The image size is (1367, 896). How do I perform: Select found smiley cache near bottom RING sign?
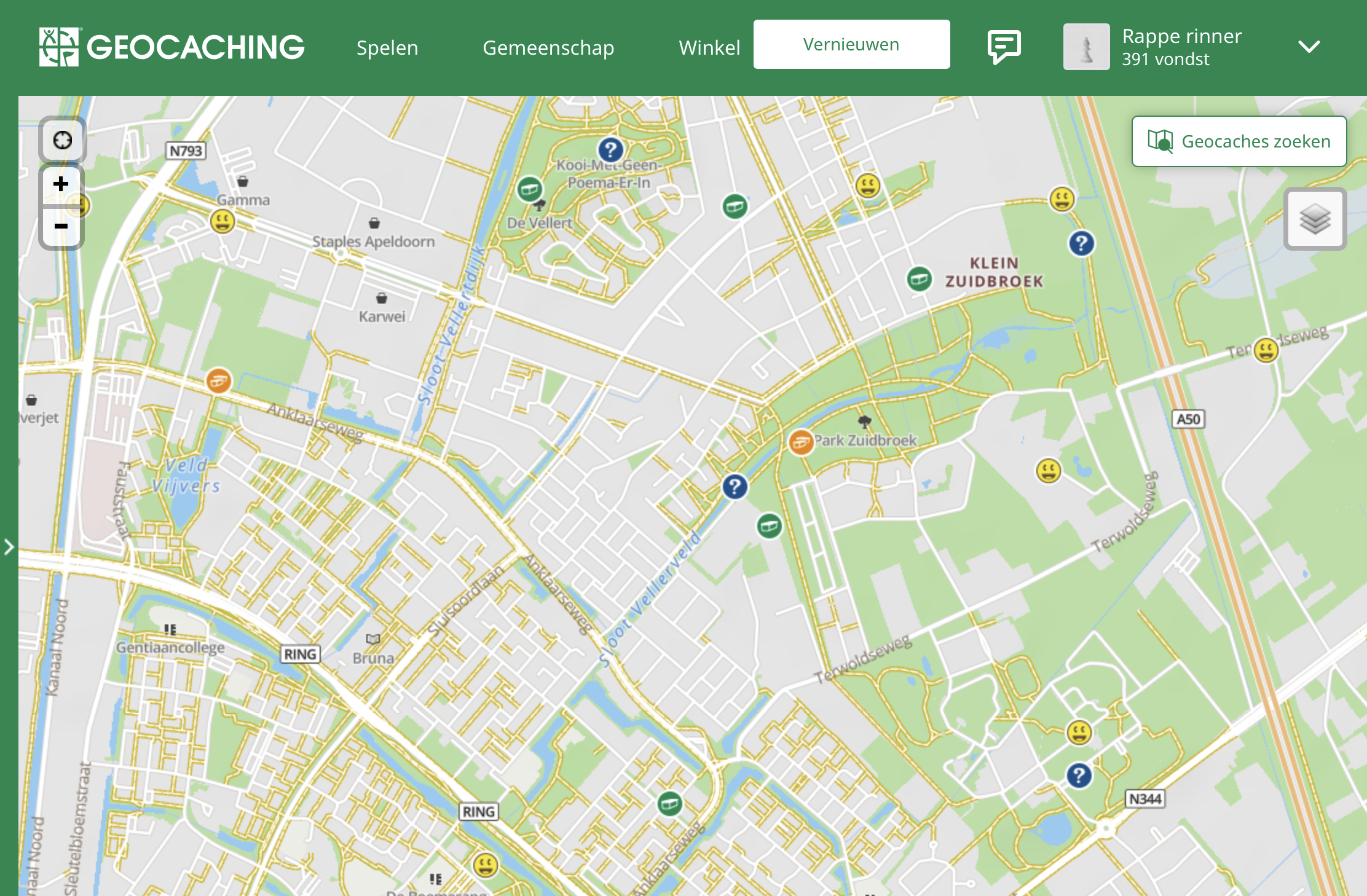[x=486, y=865]
